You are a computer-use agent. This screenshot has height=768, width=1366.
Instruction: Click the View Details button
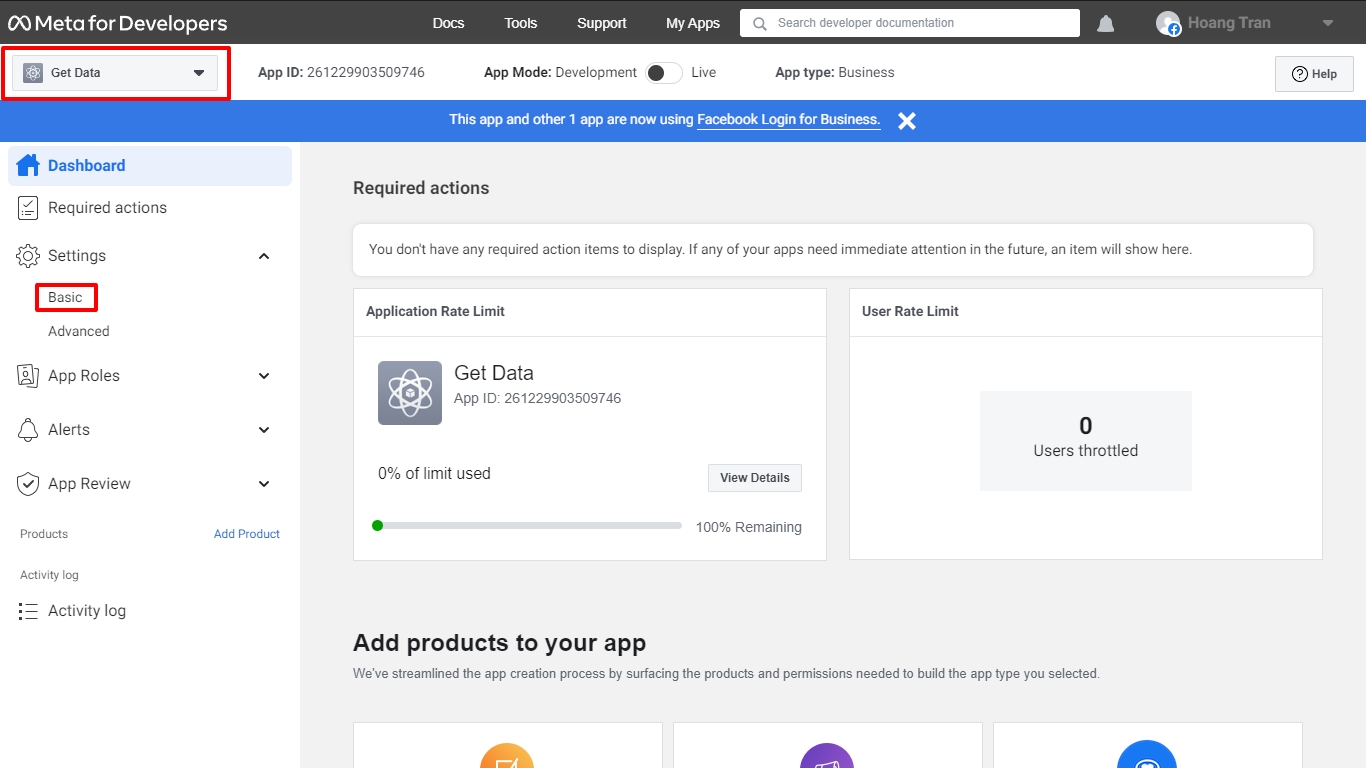pyautogui.click(x=754, y=478)
